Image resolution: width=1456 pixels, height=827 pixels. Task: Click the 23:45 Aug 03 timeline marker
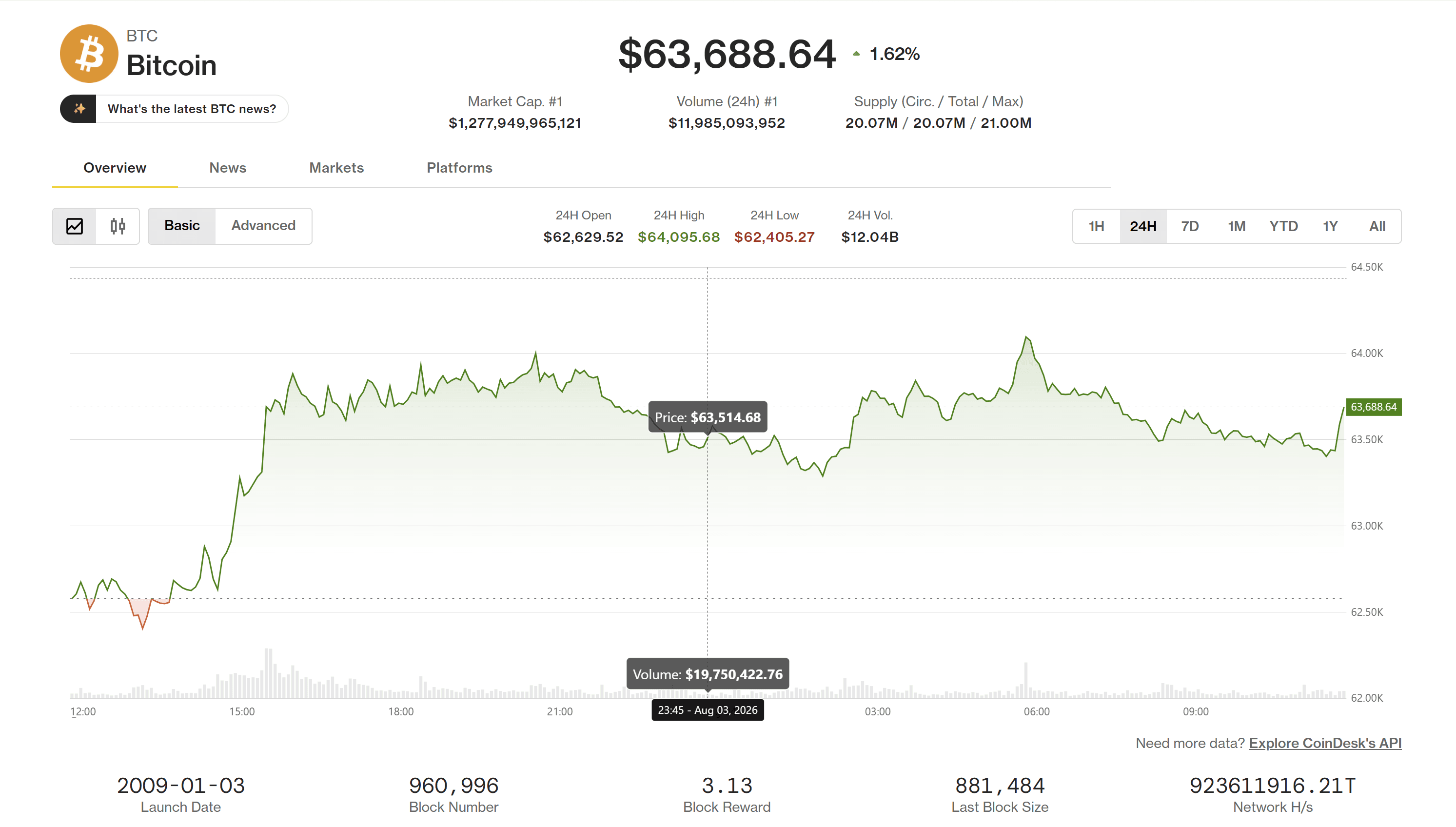(708, 710)
